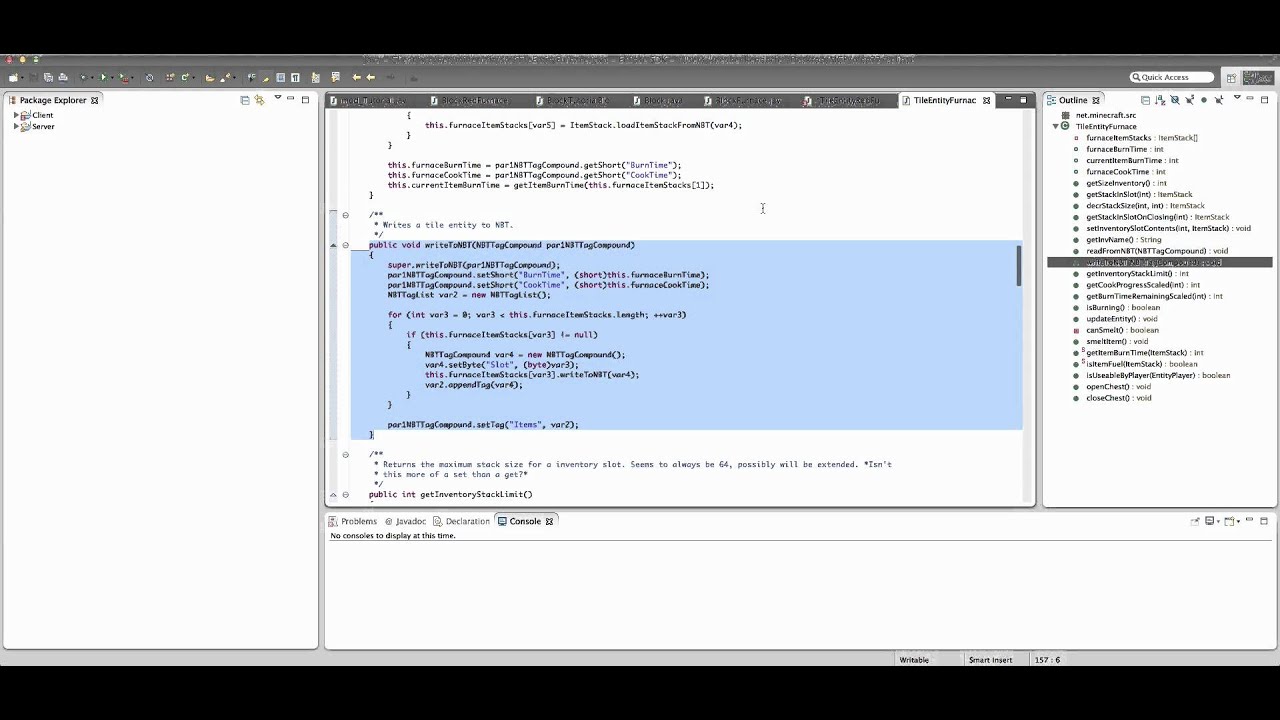Click Last Edit Location yellow arrow
Screen dimensions: 1280x720
[x=356, y=78]
